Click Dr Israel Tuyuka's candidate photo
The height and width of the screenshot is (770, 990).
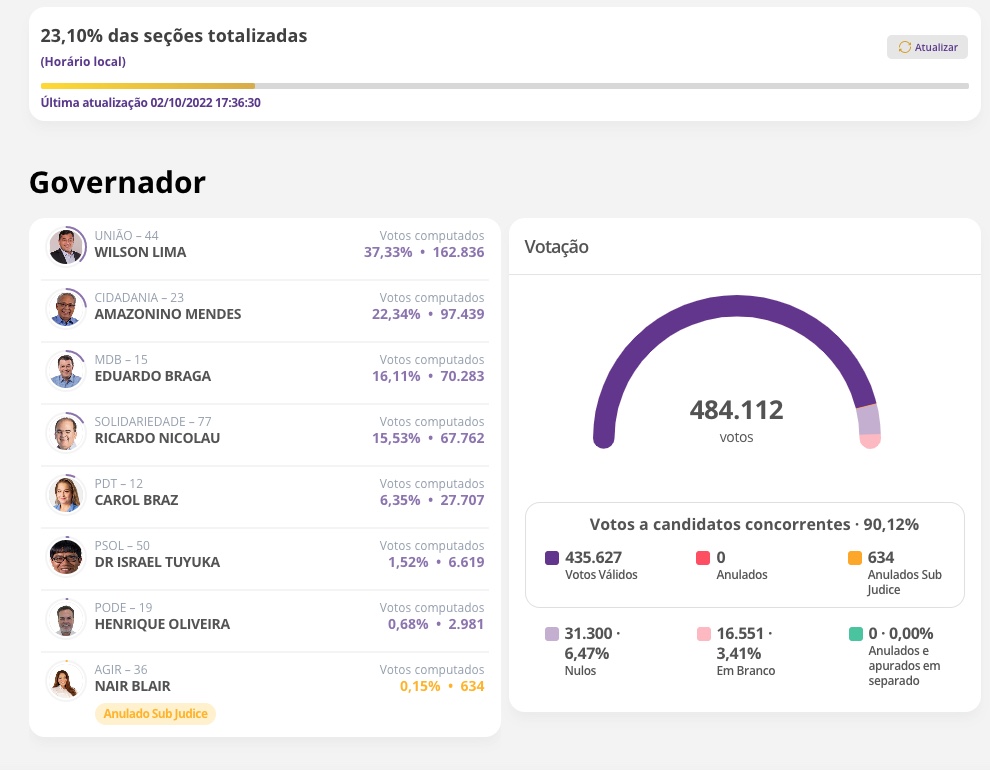pyautogui.click(x=66, y=556)
